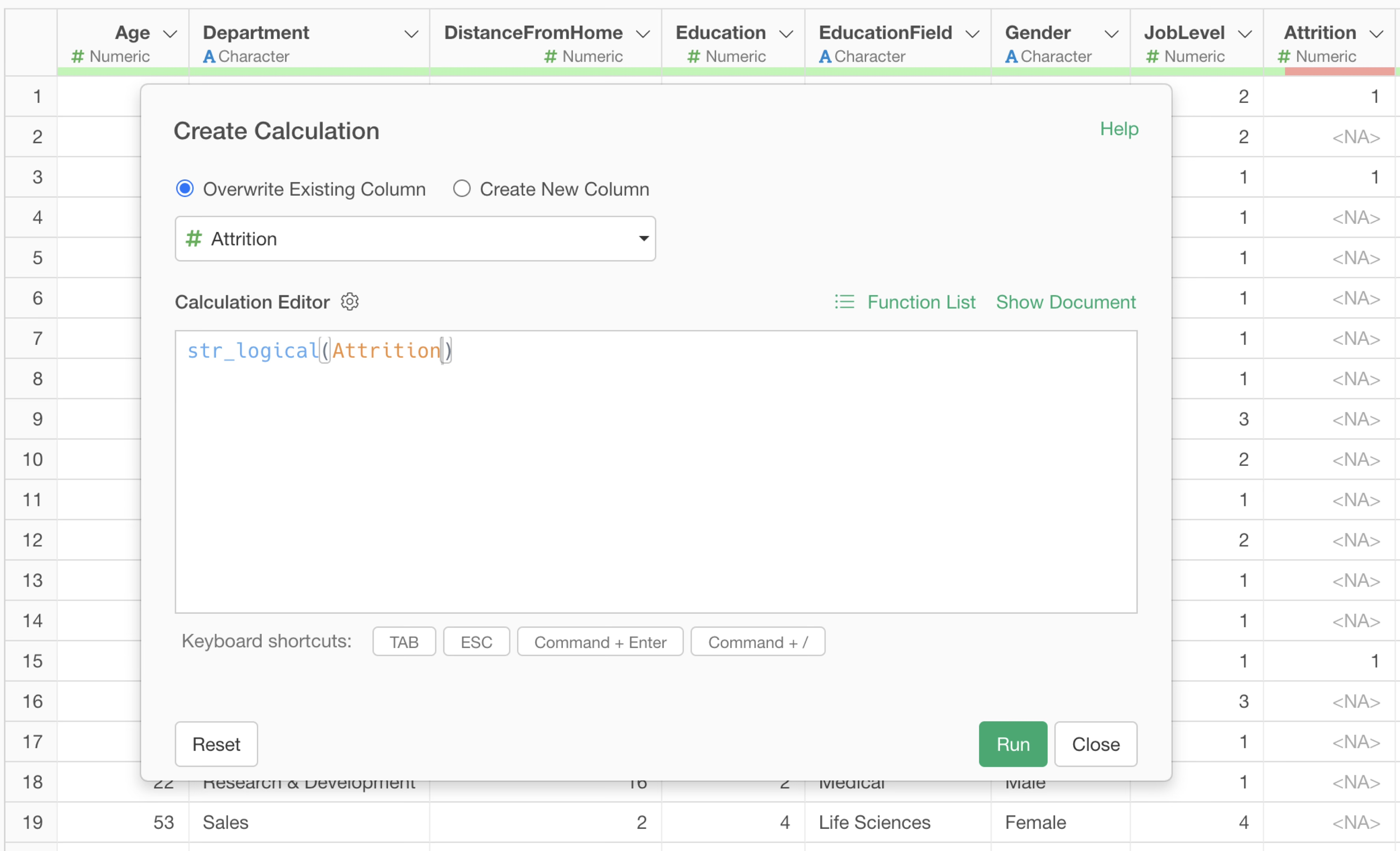The width and height of the screenshot is (1400, 851).
Task: Expand the Age column header menu
Action: pos(170,34)
